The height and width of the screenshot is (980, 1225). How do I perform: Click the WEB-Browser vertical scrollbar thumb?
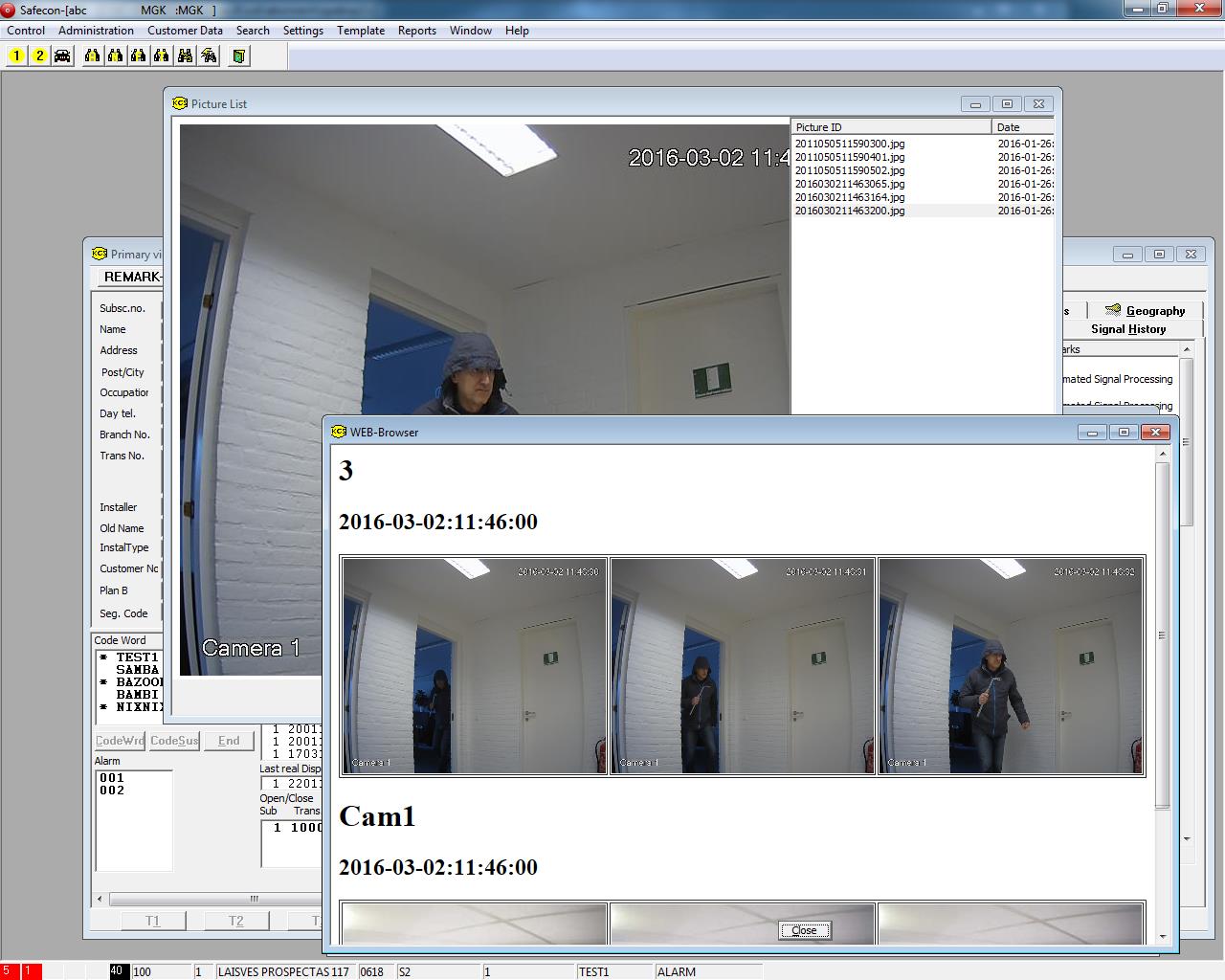[x=1163, y=635]
